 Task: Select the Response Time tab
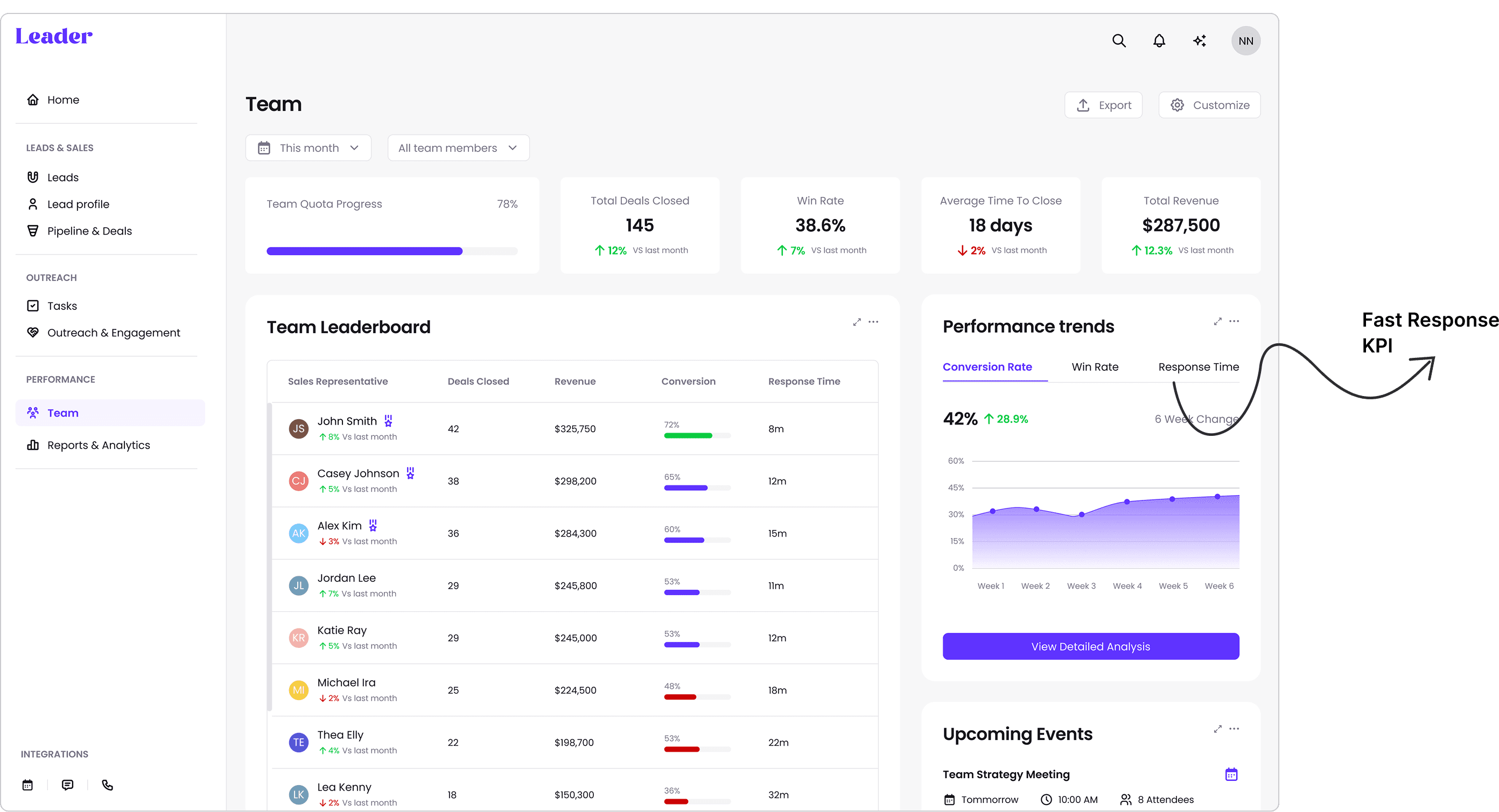[x=1198, y=367]
